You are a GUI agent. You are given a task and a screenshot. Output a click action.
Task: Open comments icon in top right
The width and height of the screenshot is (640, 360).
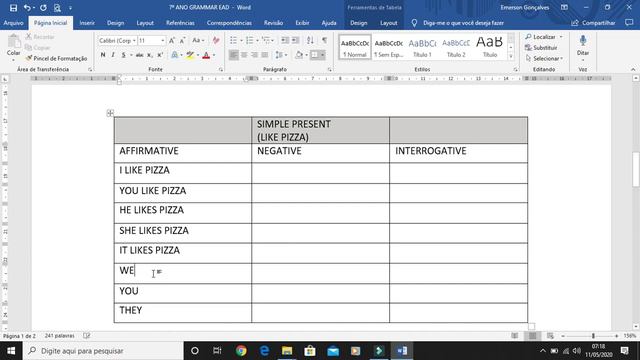pos(629,23)
